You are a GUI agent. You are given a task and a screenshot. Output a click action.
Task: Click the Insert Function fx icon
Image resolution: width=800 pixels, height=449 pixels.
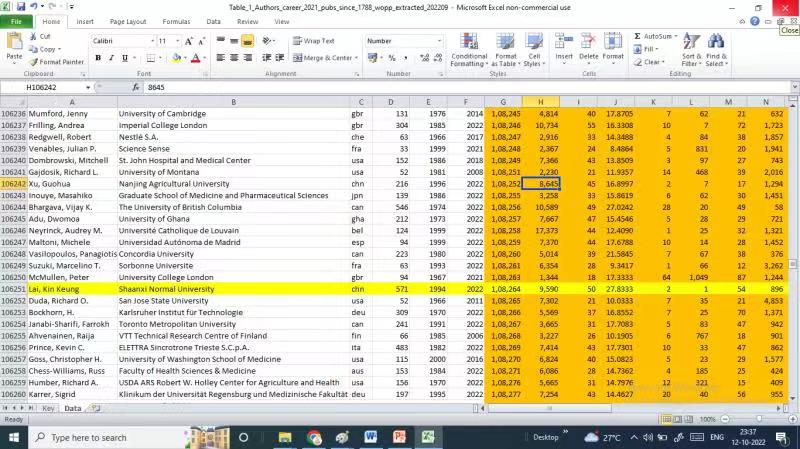click(x=137, y=88)
